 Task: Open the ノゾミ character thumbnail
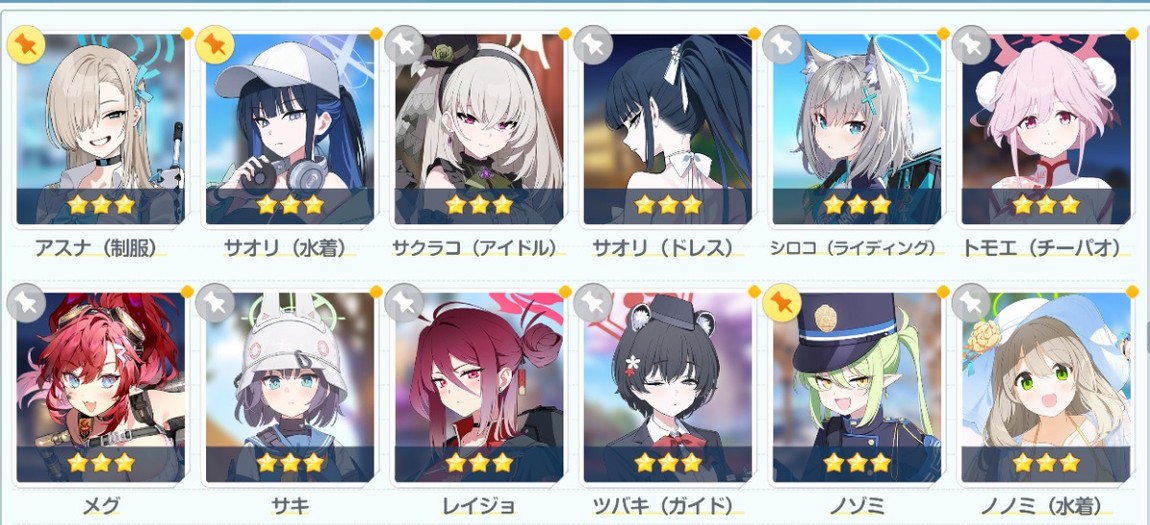click(857, 387)
